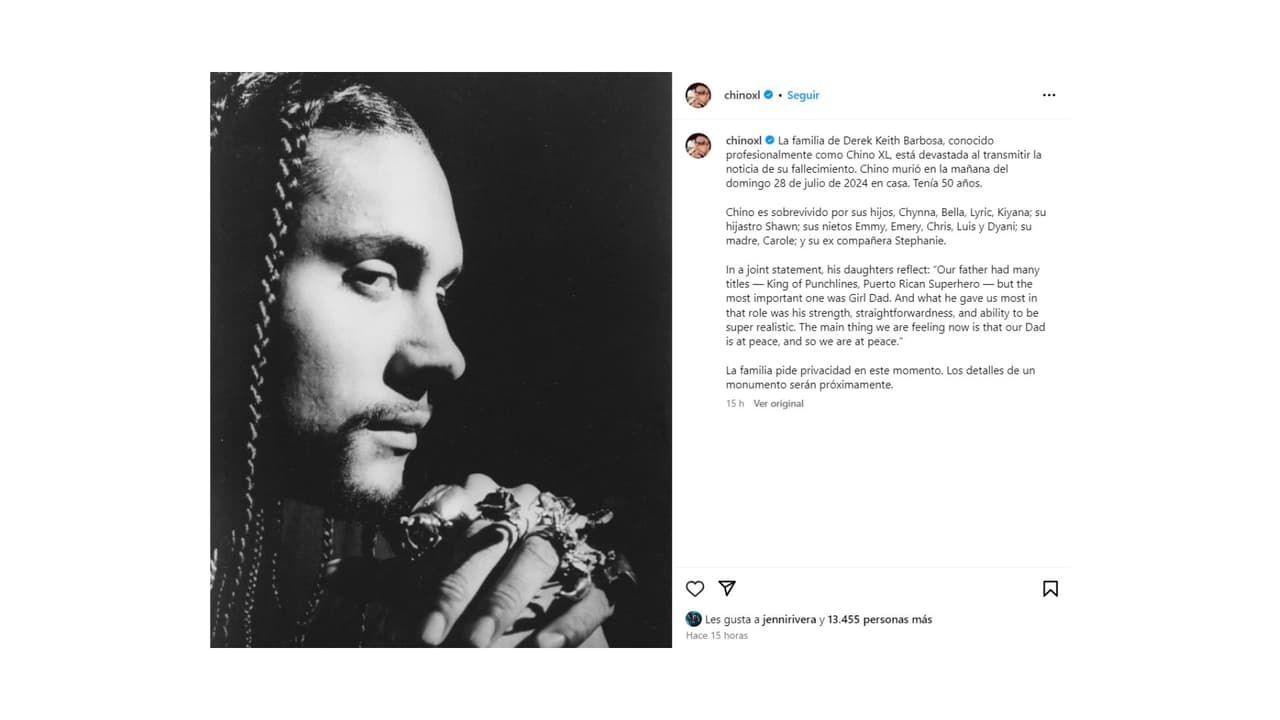Click the Hace 15 horas post date
This screenshot has height=720, width=1280.
pyautogui.click(x=716, y=636)
